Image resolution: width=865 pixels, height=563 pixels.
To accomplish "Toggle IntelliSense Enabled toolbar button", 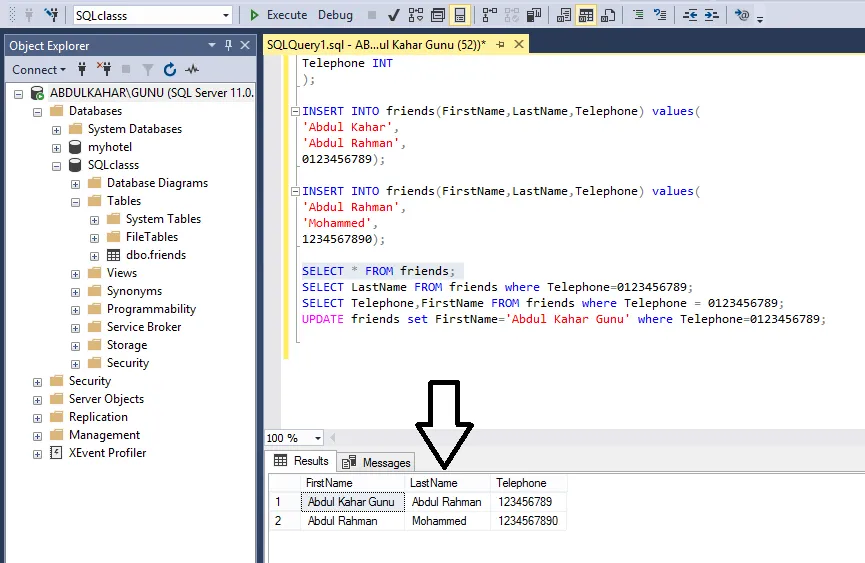I will pyautogui.click(x=460, y=15).
